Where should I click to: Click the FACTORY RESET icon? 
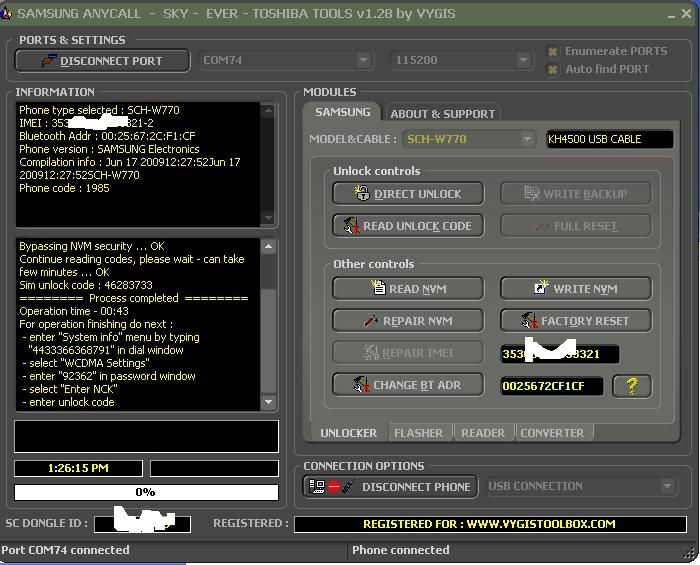tap(529, 320)
